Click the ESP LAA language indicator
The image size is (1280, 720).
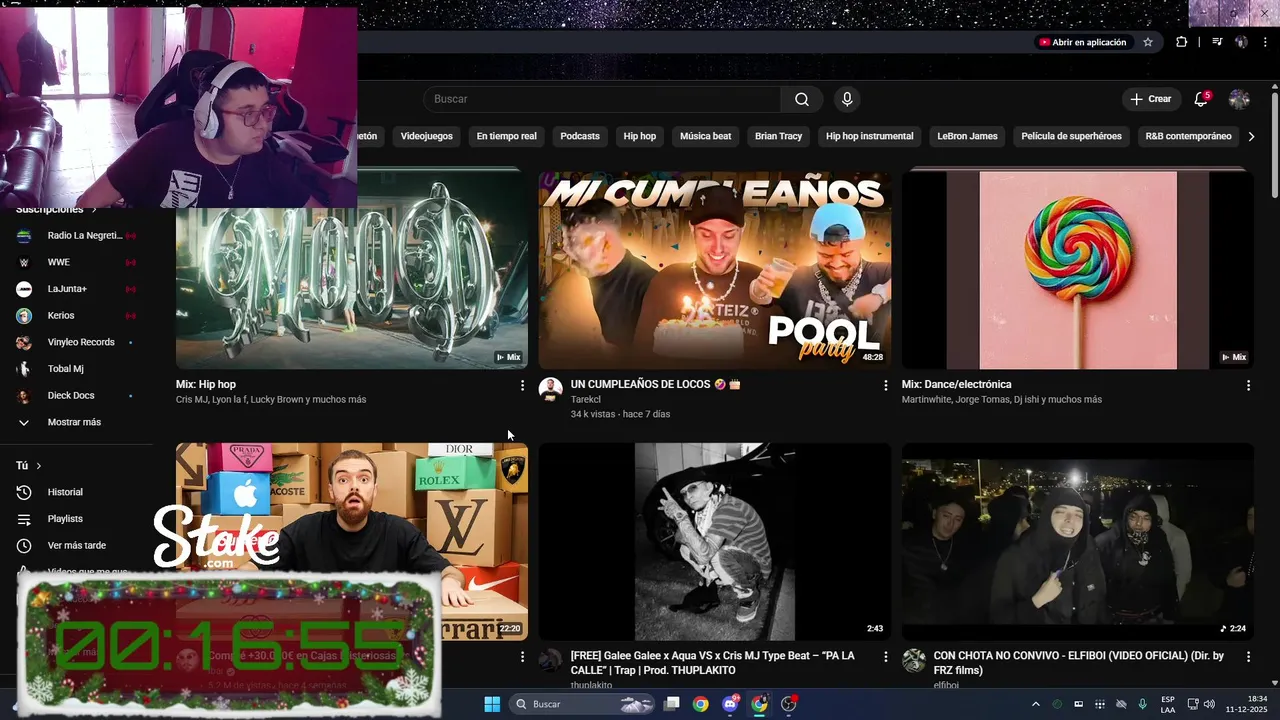pyautogui.click(x=1168, y=704)
